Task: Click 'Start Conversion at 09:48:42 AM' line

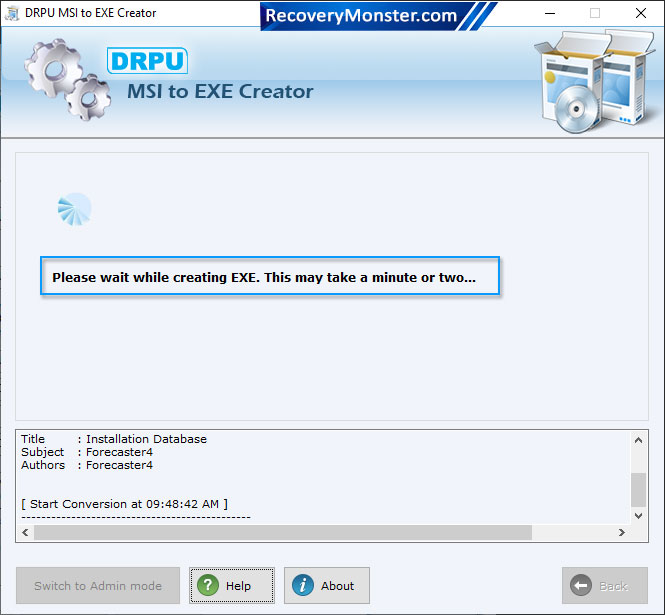Action: click(x=124, y=504)
